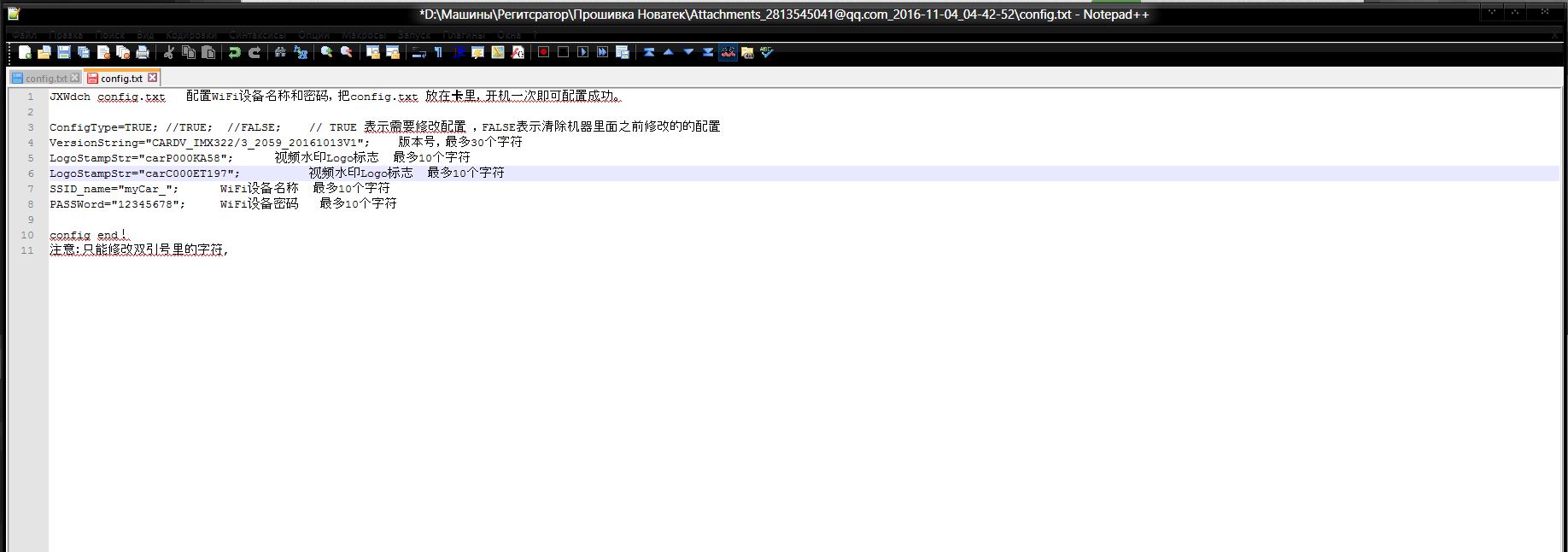
Task: Toggle the highlighted spell-check icon
Action: tap(728, 52)
